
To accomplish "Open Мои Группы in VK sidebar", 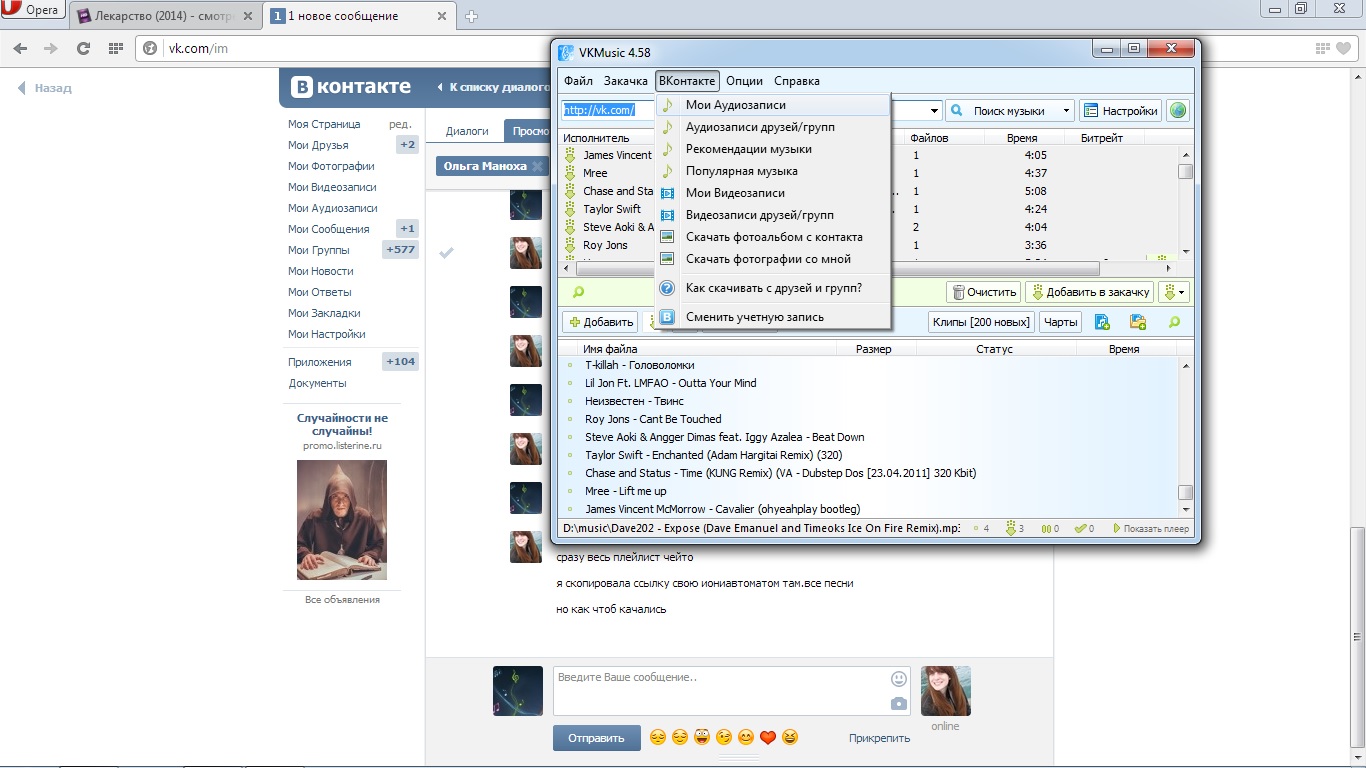I will click(x=319, y=250).
